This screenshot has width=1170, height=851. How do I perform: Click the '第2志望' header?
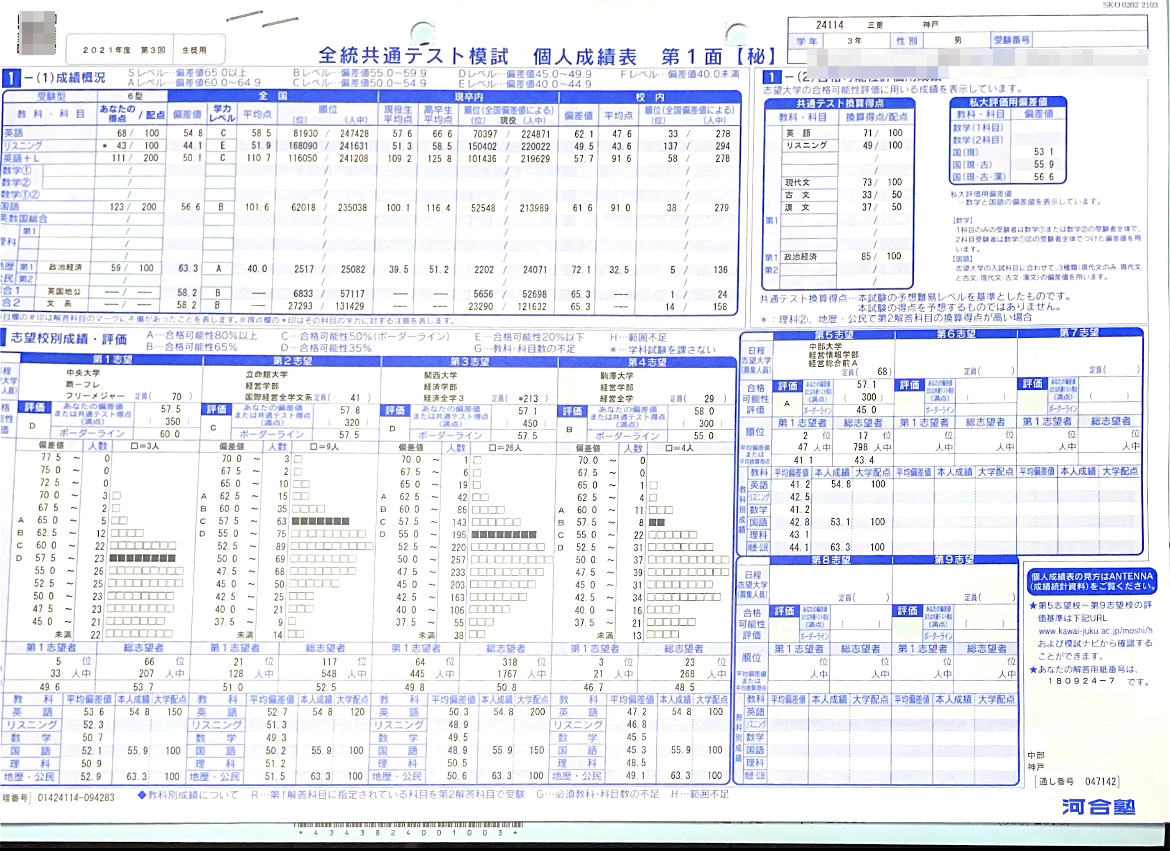292,361
